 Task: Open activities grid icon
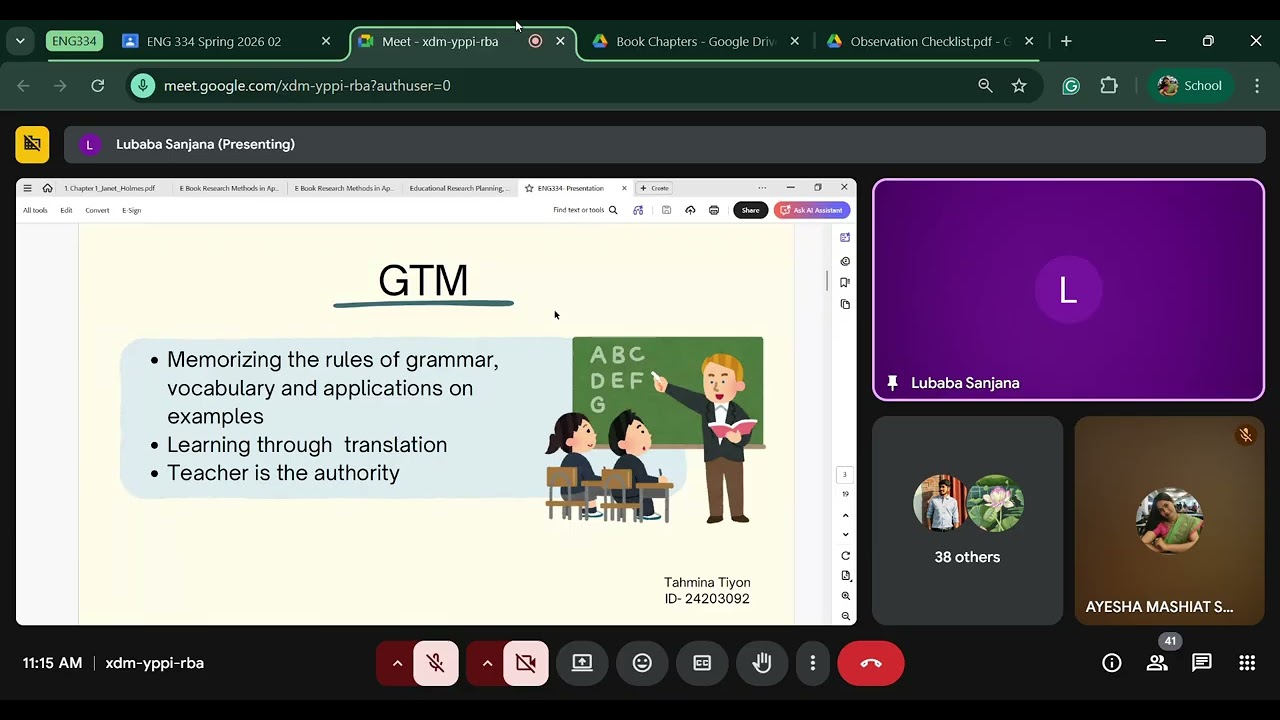[1247, 663]
